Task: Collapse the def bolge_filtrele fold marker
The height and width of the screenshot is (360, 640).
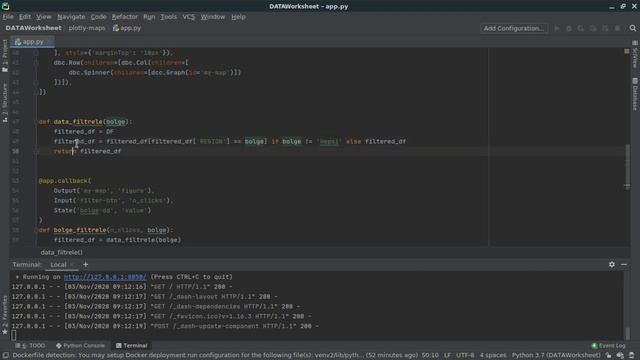Action: (36, 230)
